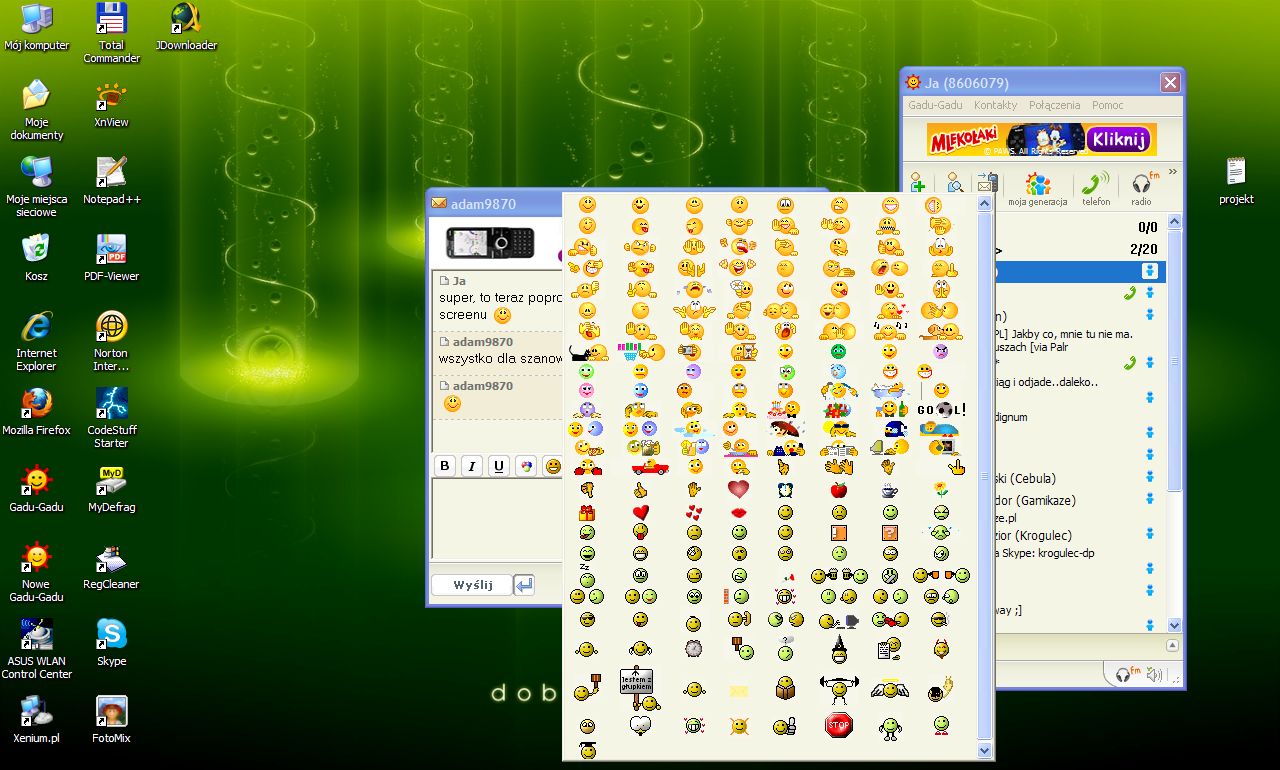Screen dimensions: 1280x770
Task: Select the thumbs down hand emoticon
Action: pos(587,490)
